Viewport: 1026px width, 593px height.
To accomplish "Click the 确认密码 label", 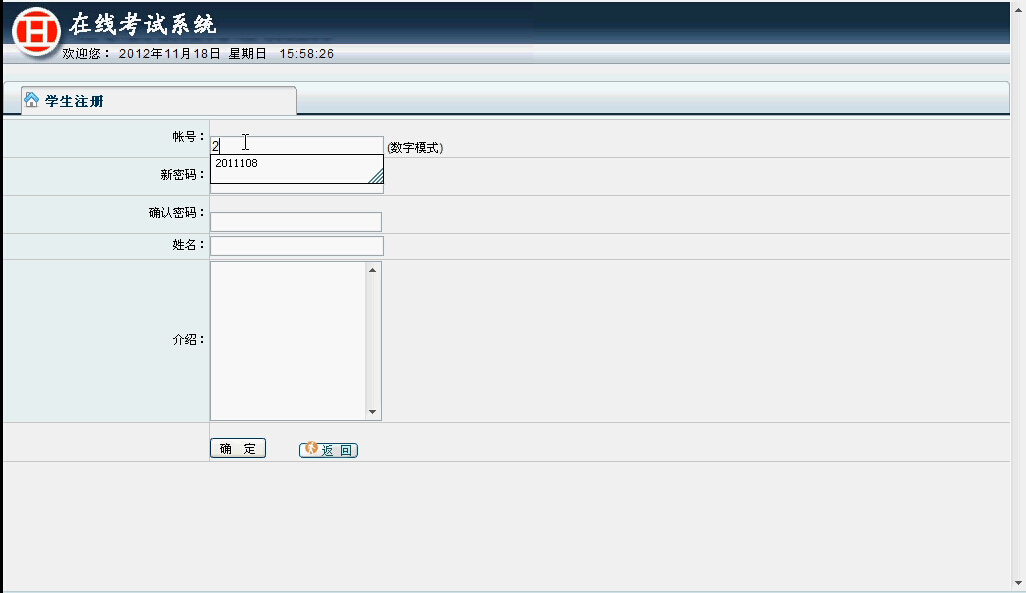I will 177,213.
